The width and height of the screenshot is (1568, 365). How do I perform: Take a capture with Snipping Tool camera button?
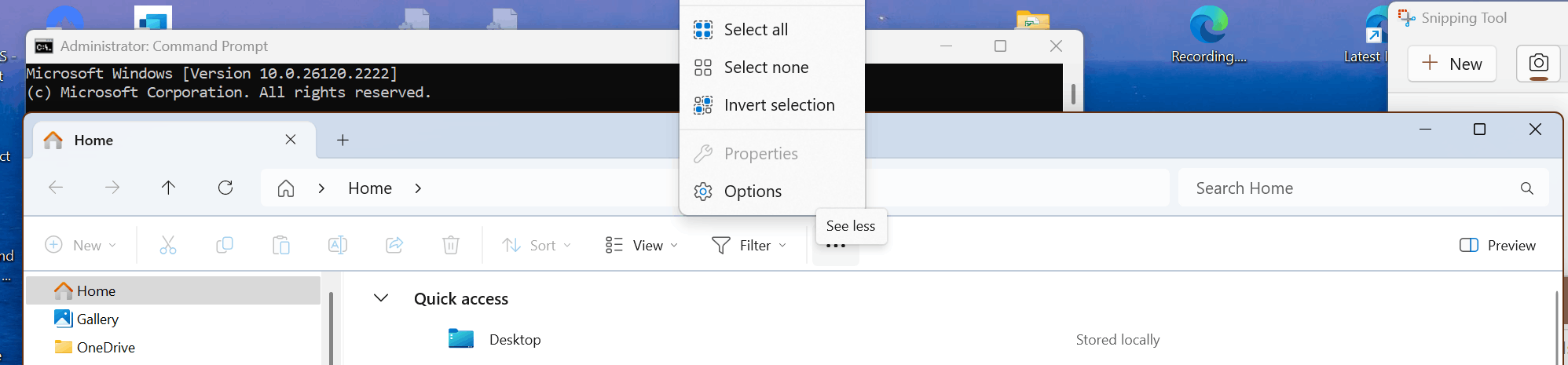click(x=1538, y=64)
